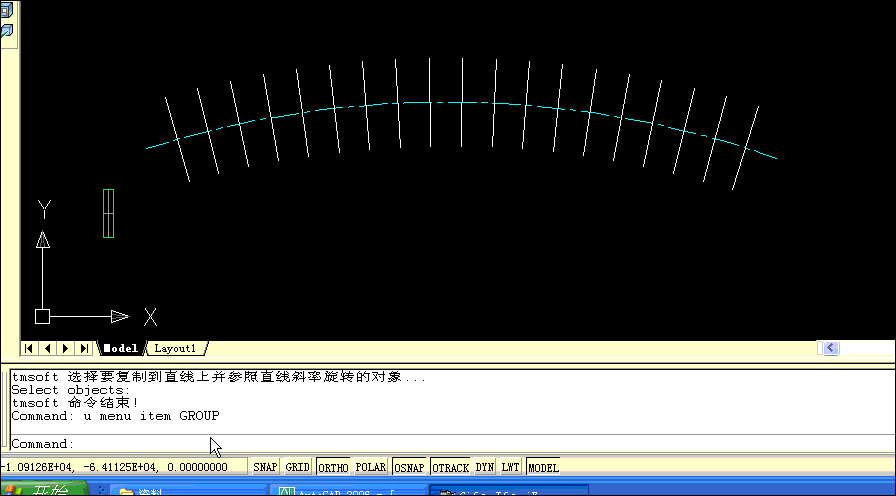Toggle GRID display in status bar
Image resolution: width=896 pixels, height=496 pixels.
click(x=297, y=467)
